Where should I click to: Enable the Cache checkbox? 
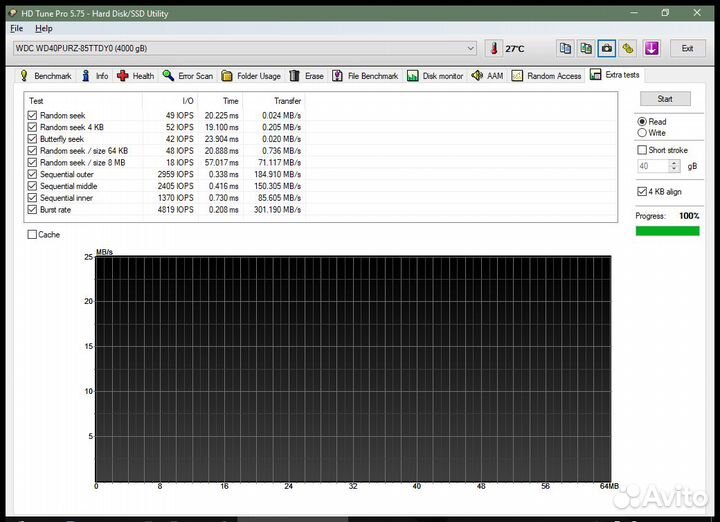(x=33, y=235)
